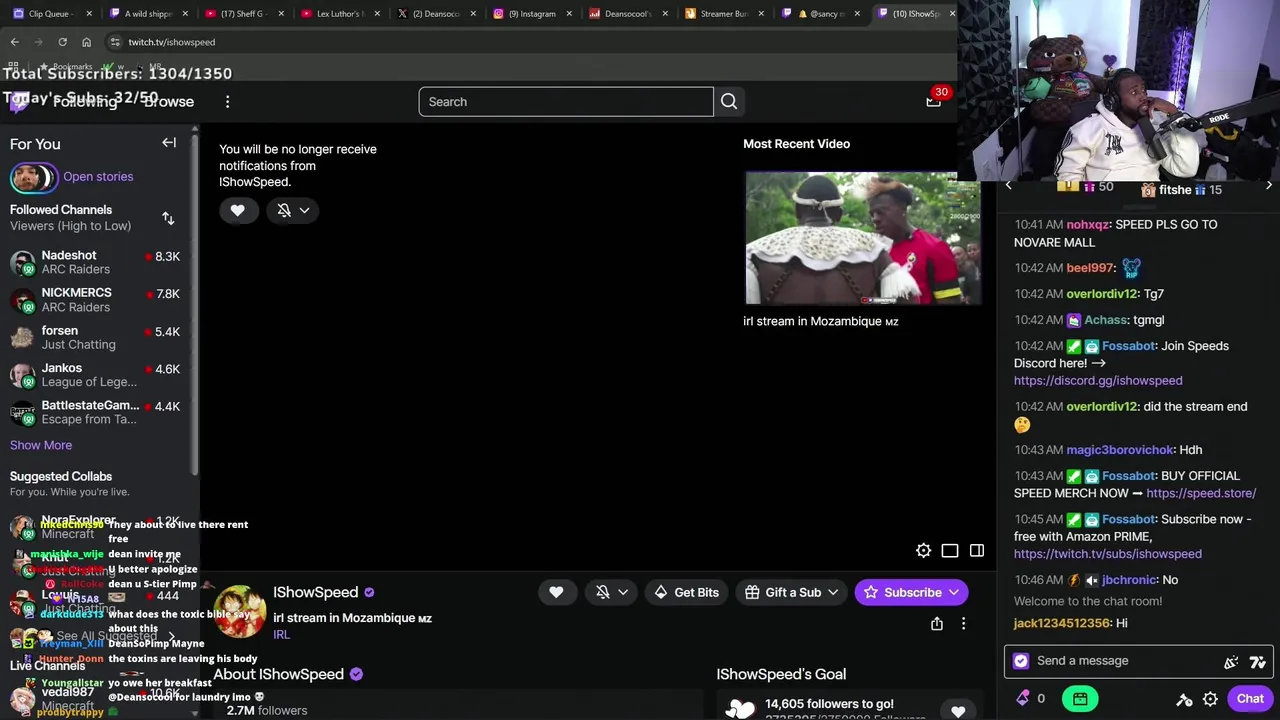Screen dimensions: 1280x720
Task: Click the Instagram tab favicon
Action: 498,14
